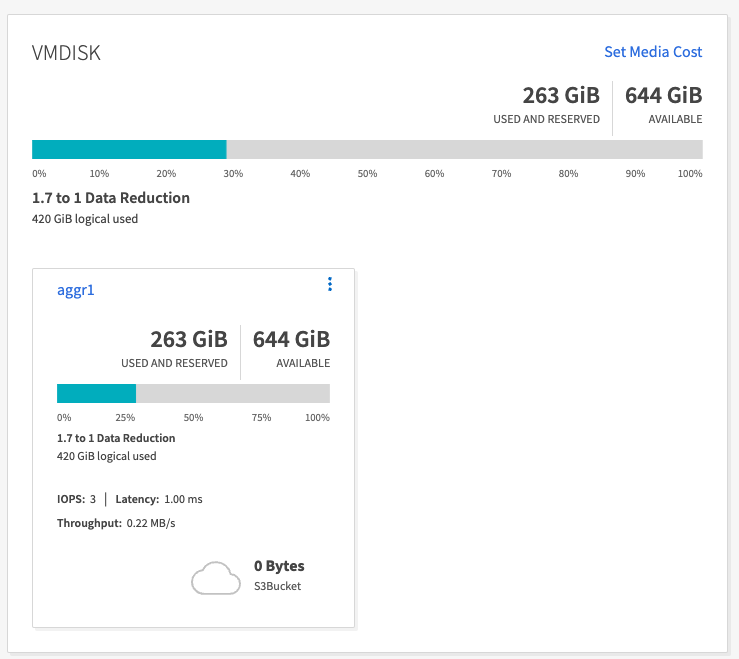Click VMDISK 644 GiB available value

[x=663, y=96]
